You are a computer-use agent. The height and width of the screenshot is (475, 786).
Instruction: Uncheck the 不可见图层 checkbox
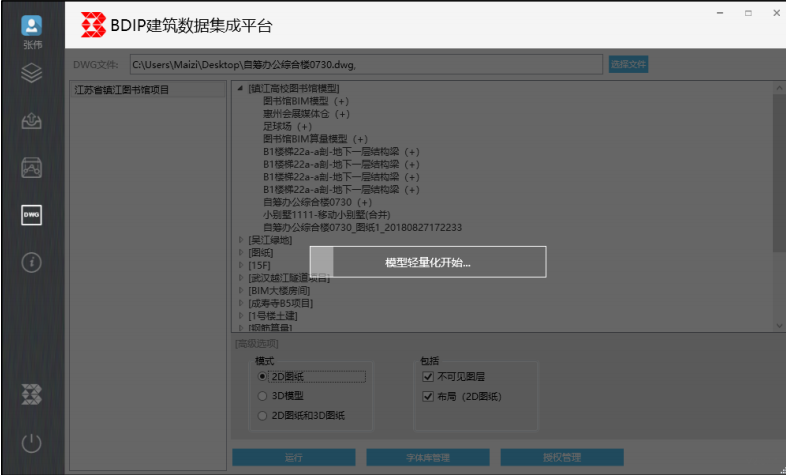[428, 376]
